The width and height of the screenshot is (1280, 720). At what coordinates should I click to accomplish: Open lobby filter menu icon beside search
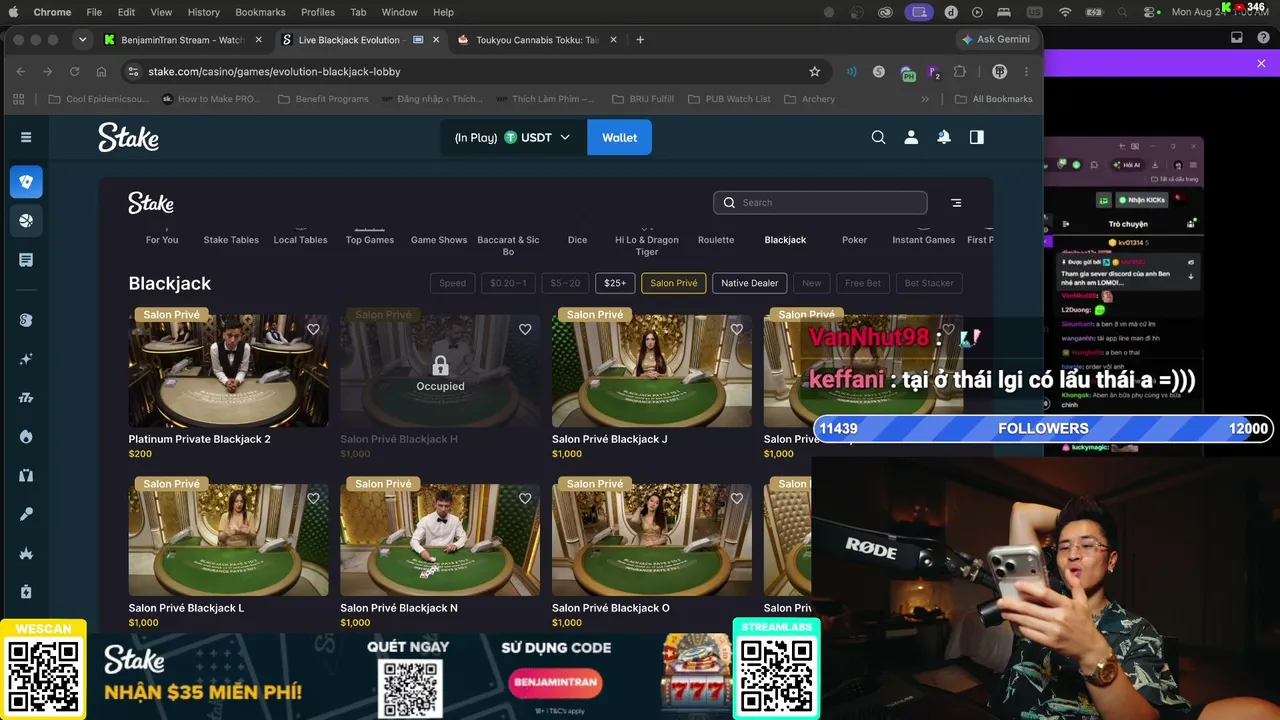tap(956, 203)
